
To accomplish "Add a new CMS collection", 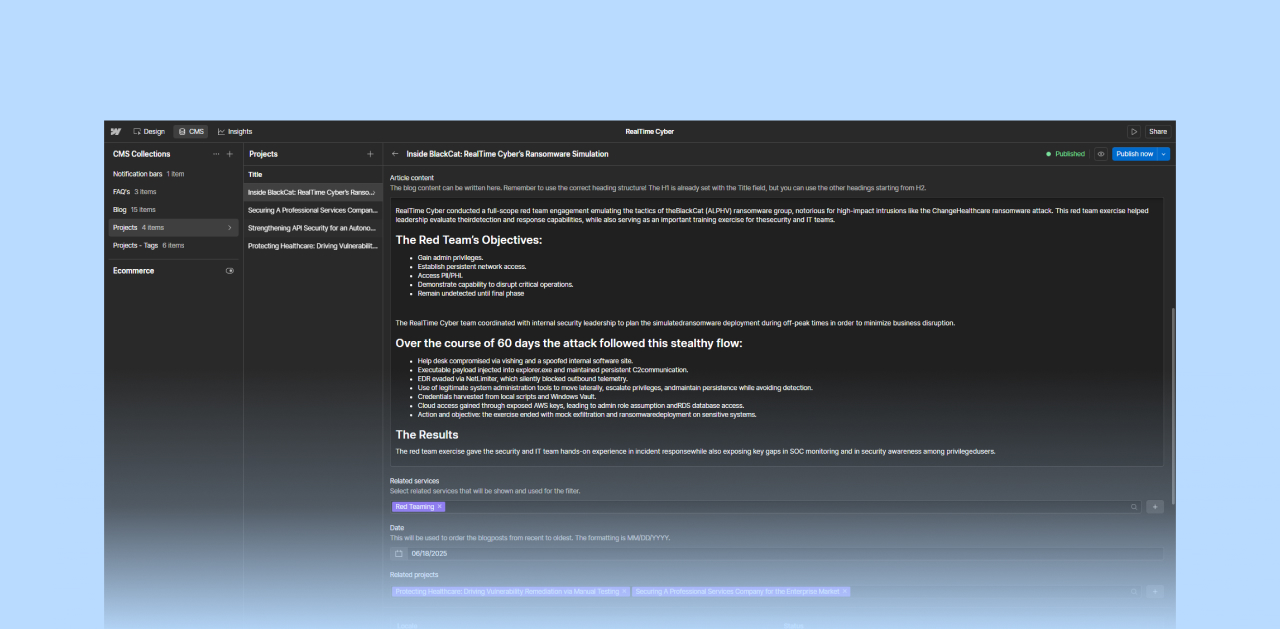I will (x=230, y=154).
